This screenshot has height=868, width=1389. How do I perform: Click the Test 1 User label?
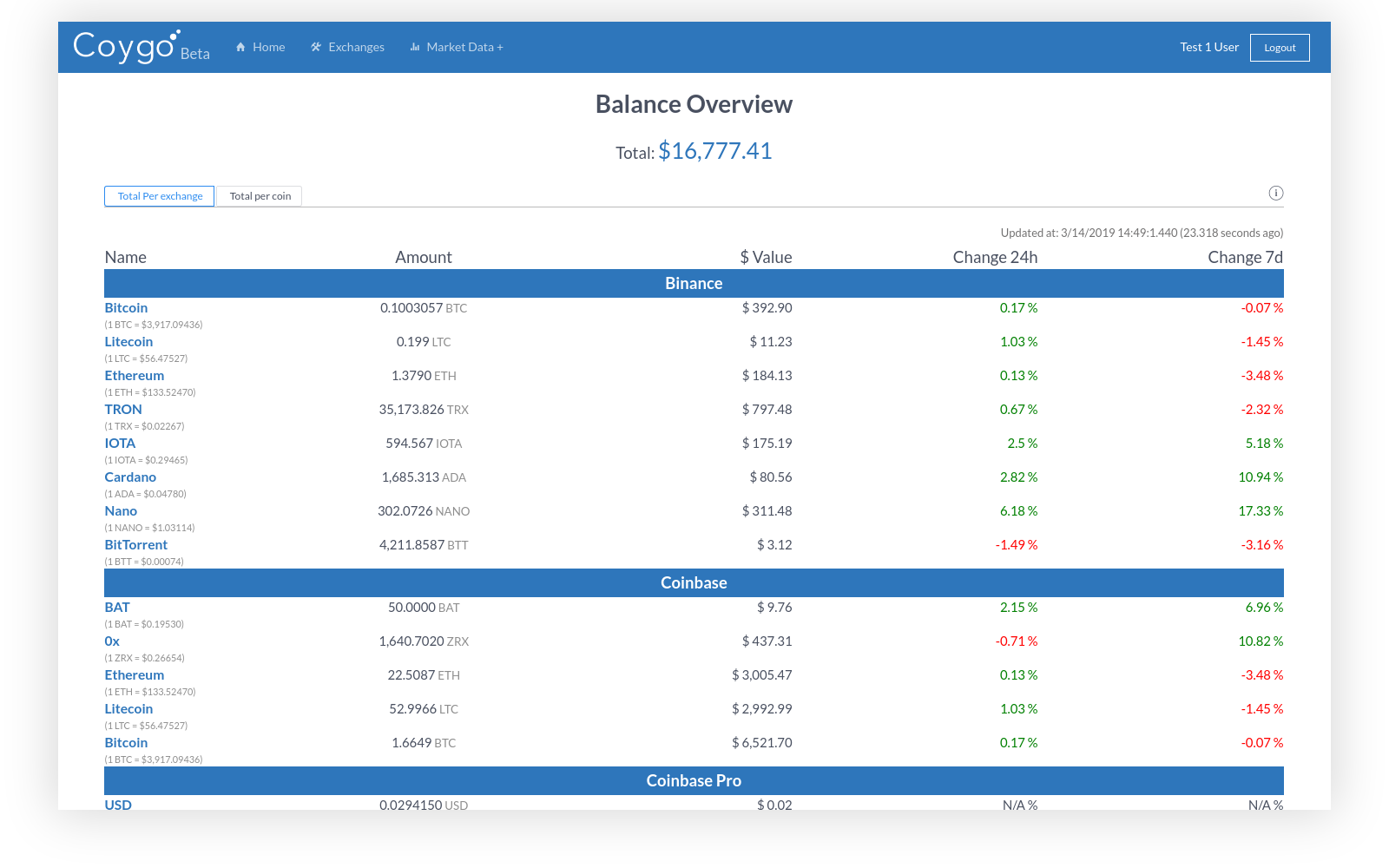(1208, 47)
